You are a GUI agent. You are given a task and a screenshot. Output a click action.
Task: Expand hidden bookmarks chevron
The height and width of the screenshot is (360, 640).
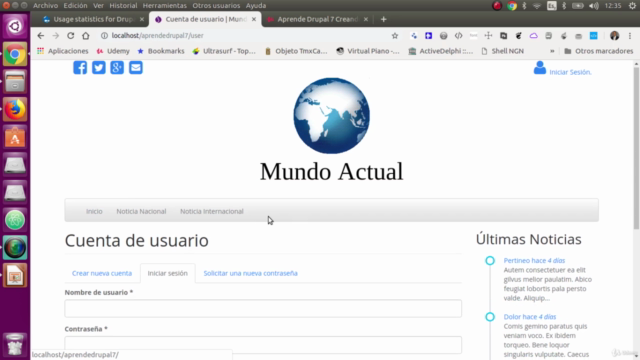tap(552, 51)
